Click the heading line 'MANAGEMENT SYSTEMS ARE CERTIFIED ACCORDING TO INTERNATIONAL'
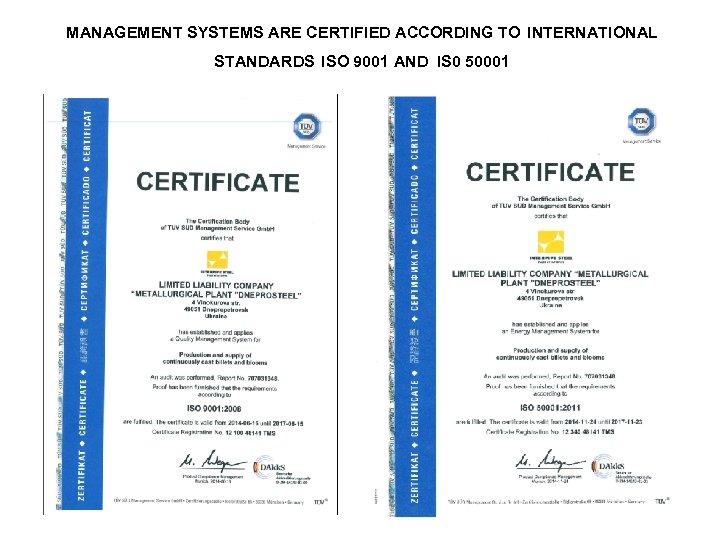Viewport: 720px width, 540px height. point(362,33)
